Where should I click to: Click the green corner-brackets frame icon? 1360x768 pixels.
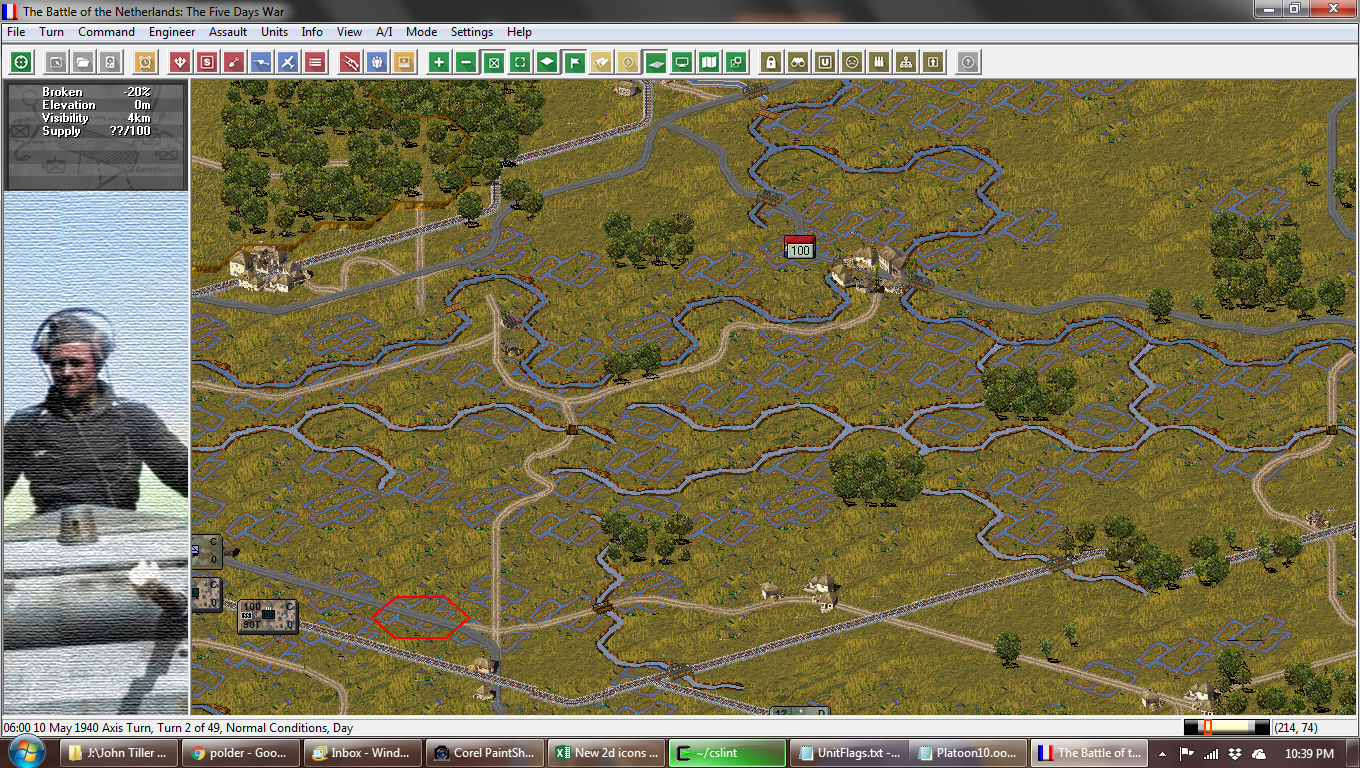[x=520, y=62]
